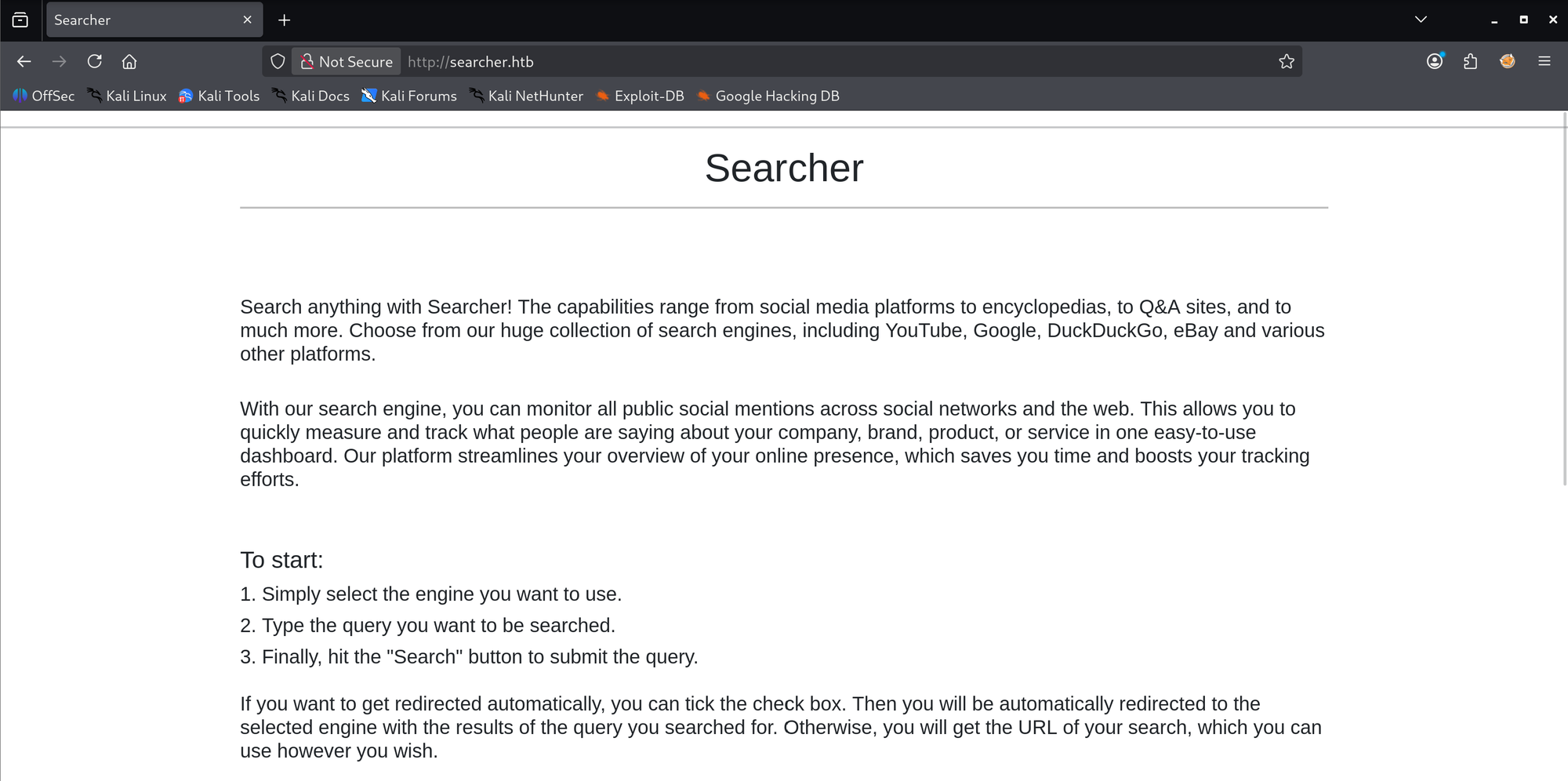
Task: Open the Google Hacking DB bookmark
Action: (x=768, y=96)
